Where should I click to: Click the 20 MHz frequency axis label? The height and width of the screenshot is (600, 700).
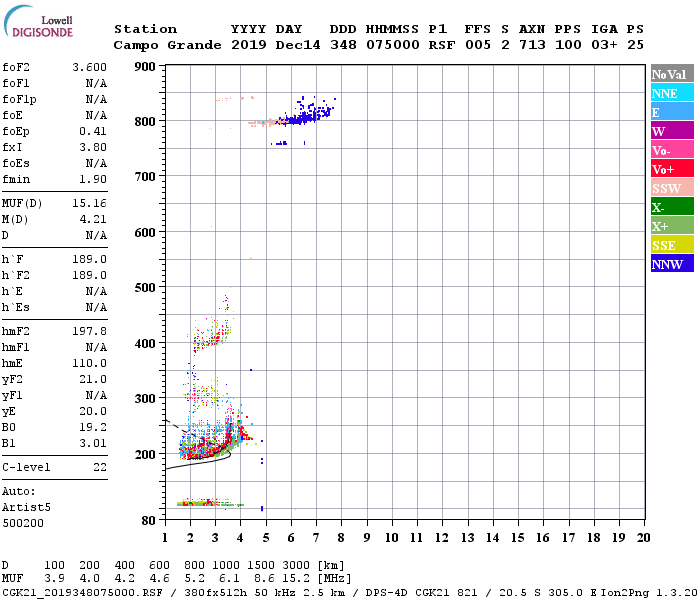coord(643,538)
